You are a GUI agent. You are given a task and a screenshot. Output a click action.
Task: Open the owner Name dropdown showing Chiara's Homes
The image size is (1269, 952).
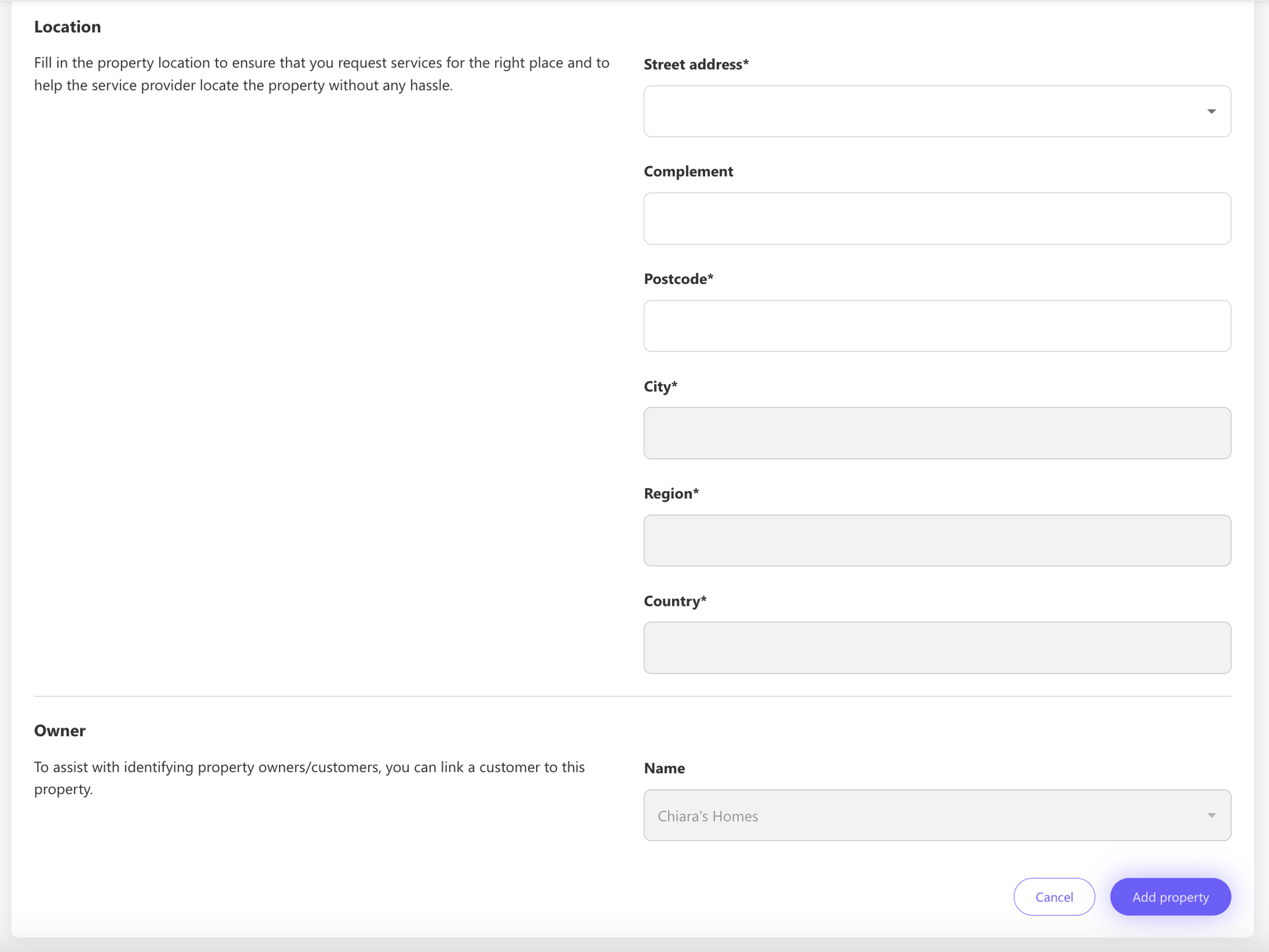click(x=937, y=816)
